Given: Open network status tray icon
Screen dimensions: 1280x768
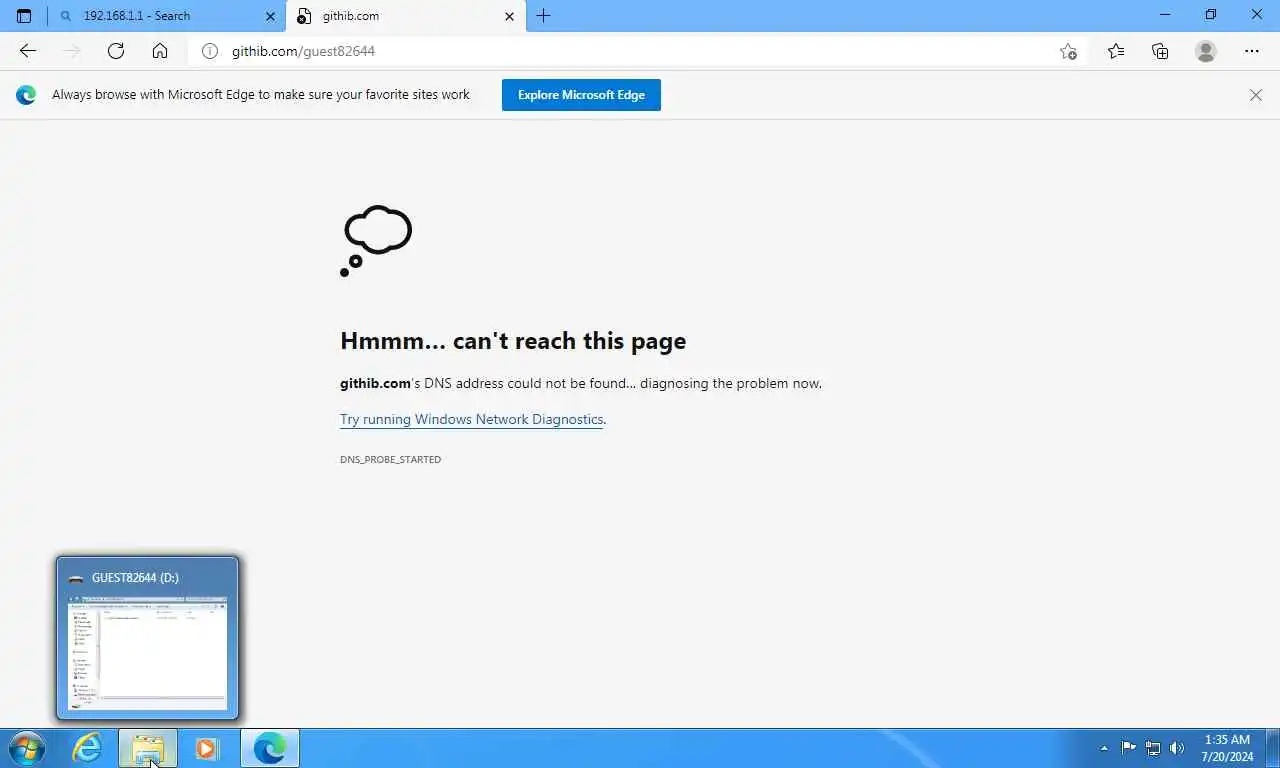Looking at the screenshot, I should pos(1153,748).
